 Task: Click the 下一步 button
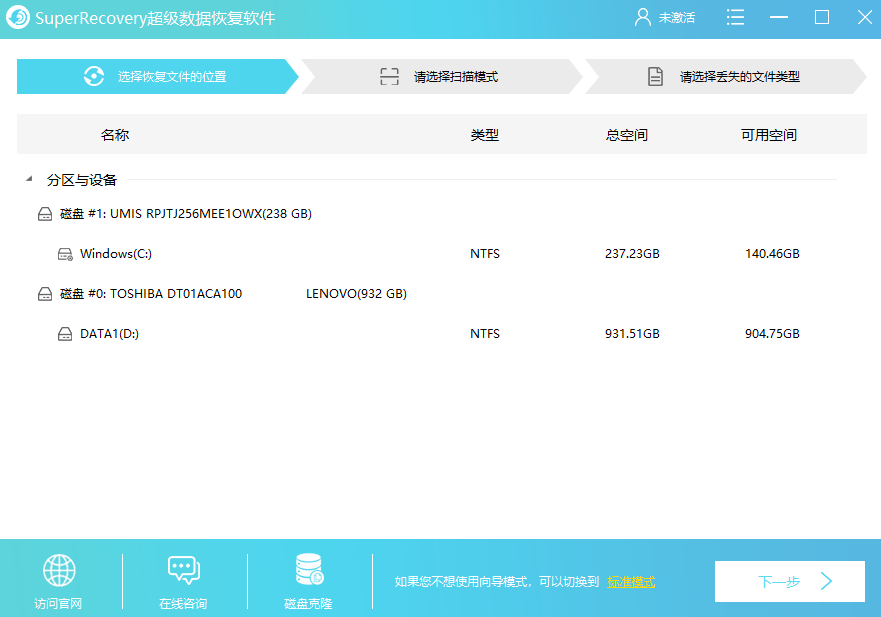pos(789,581)
